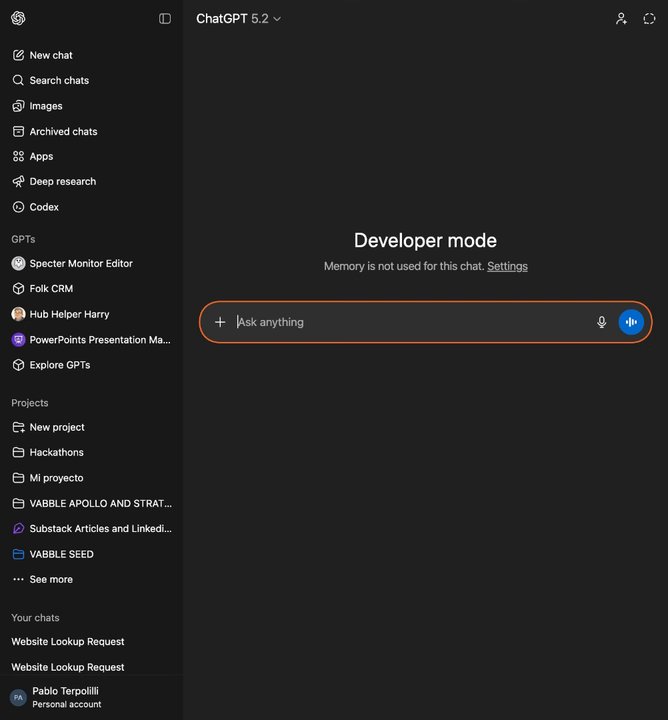Open Search chats
668x720 pixels.
click(59, 80)
